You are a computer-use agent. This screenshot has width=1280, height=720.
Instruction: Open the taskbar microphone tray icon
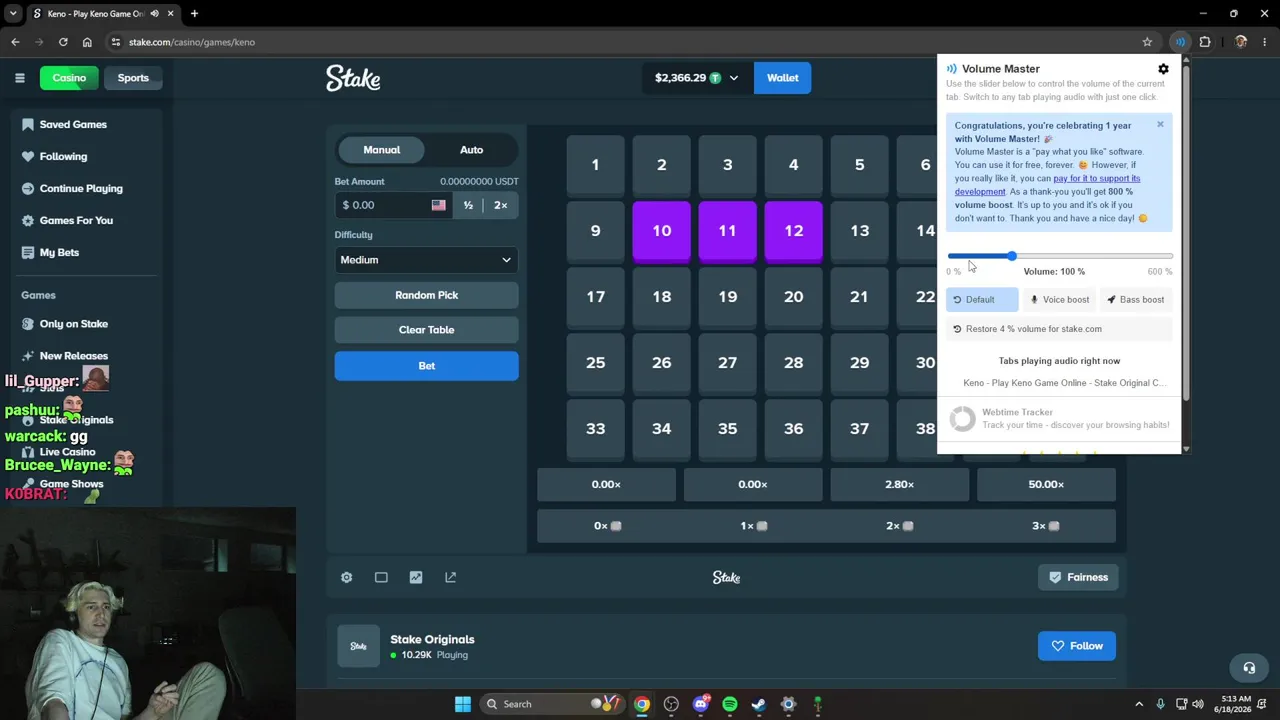(x=1160, y=704)
